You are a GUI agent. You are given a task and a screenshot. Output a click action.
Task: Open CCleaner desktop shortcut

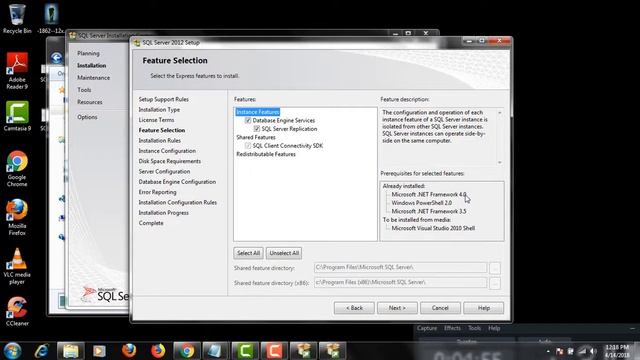click(17, 311)
